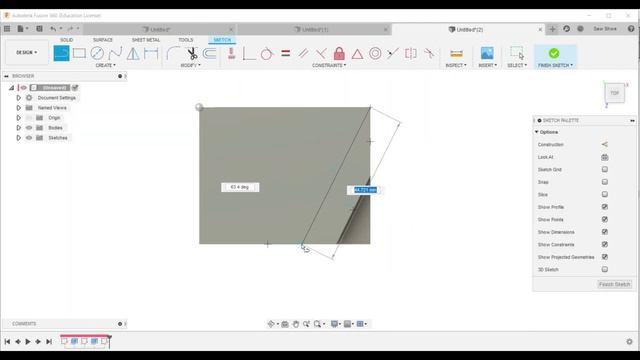
Task: Expand the Named Views node
Action: [x=18, y=108]
